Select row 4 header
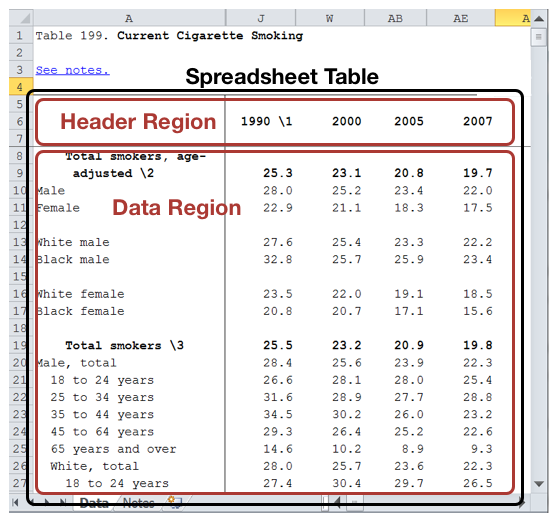Viewport: 558px width, 522px height. pyautogui.click(x=21, y=87)
